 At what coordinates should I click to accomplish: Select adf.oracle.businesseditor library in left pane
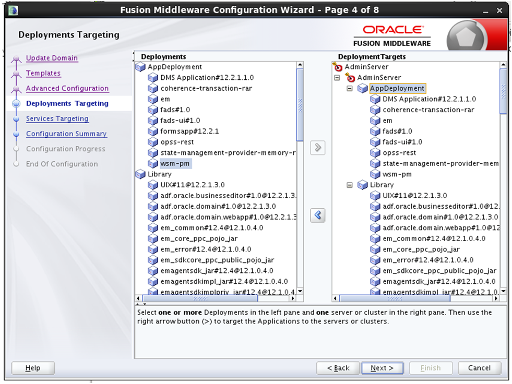pos(228,195)
